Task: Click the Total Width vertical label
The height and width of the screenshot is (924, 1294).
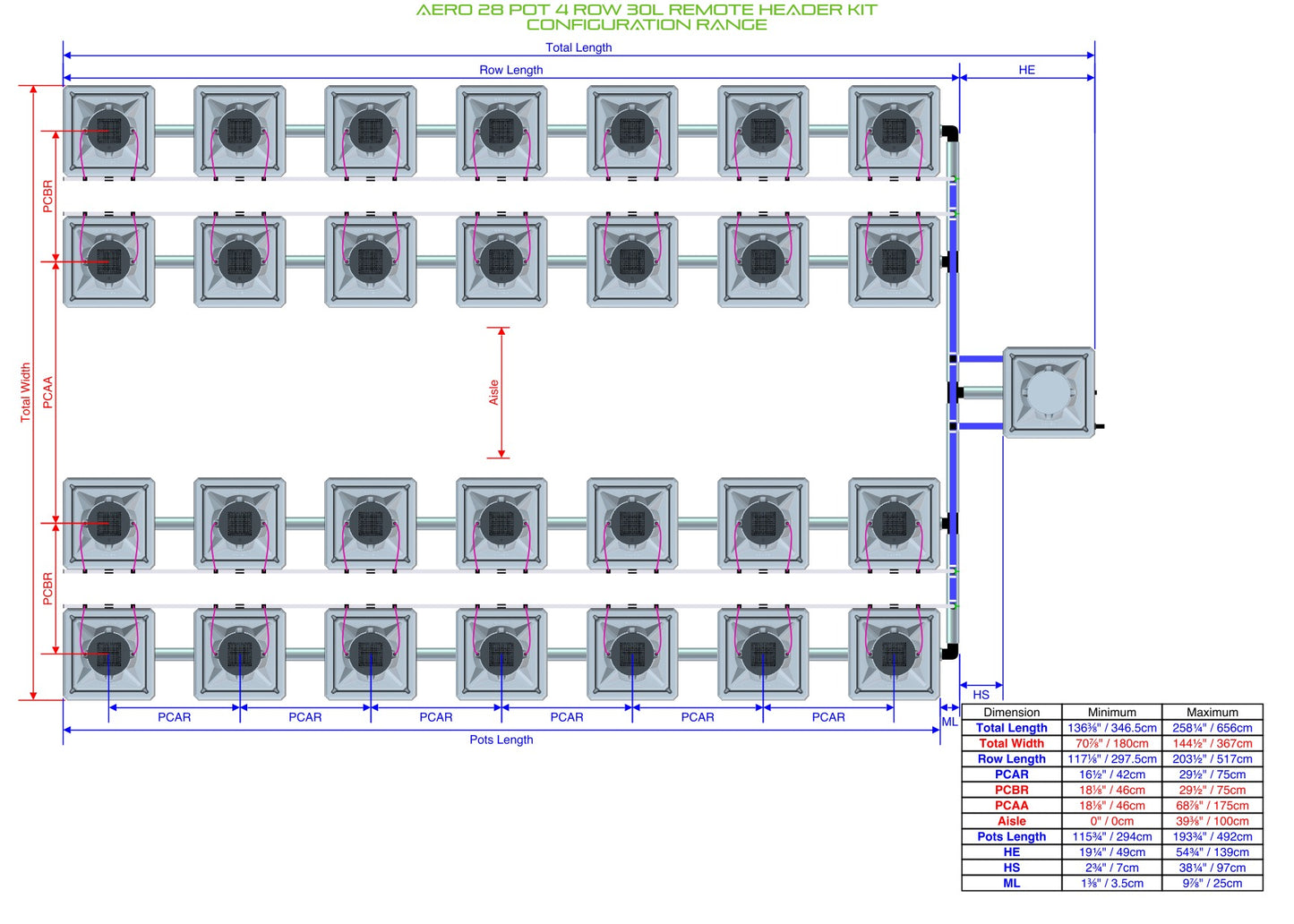Action: (x=25, y=392)
